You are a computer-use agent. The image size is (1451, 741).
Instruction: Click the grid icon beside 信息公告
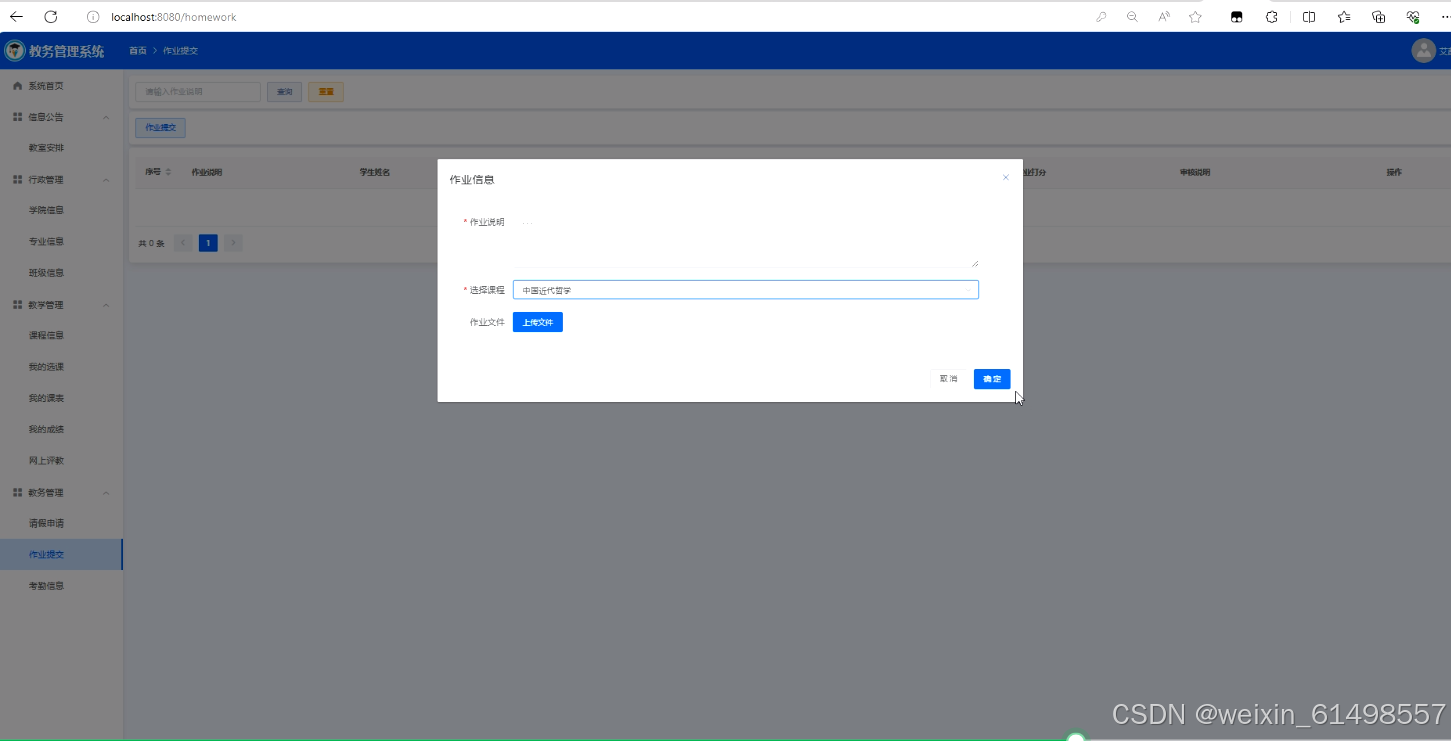[16, 116]
